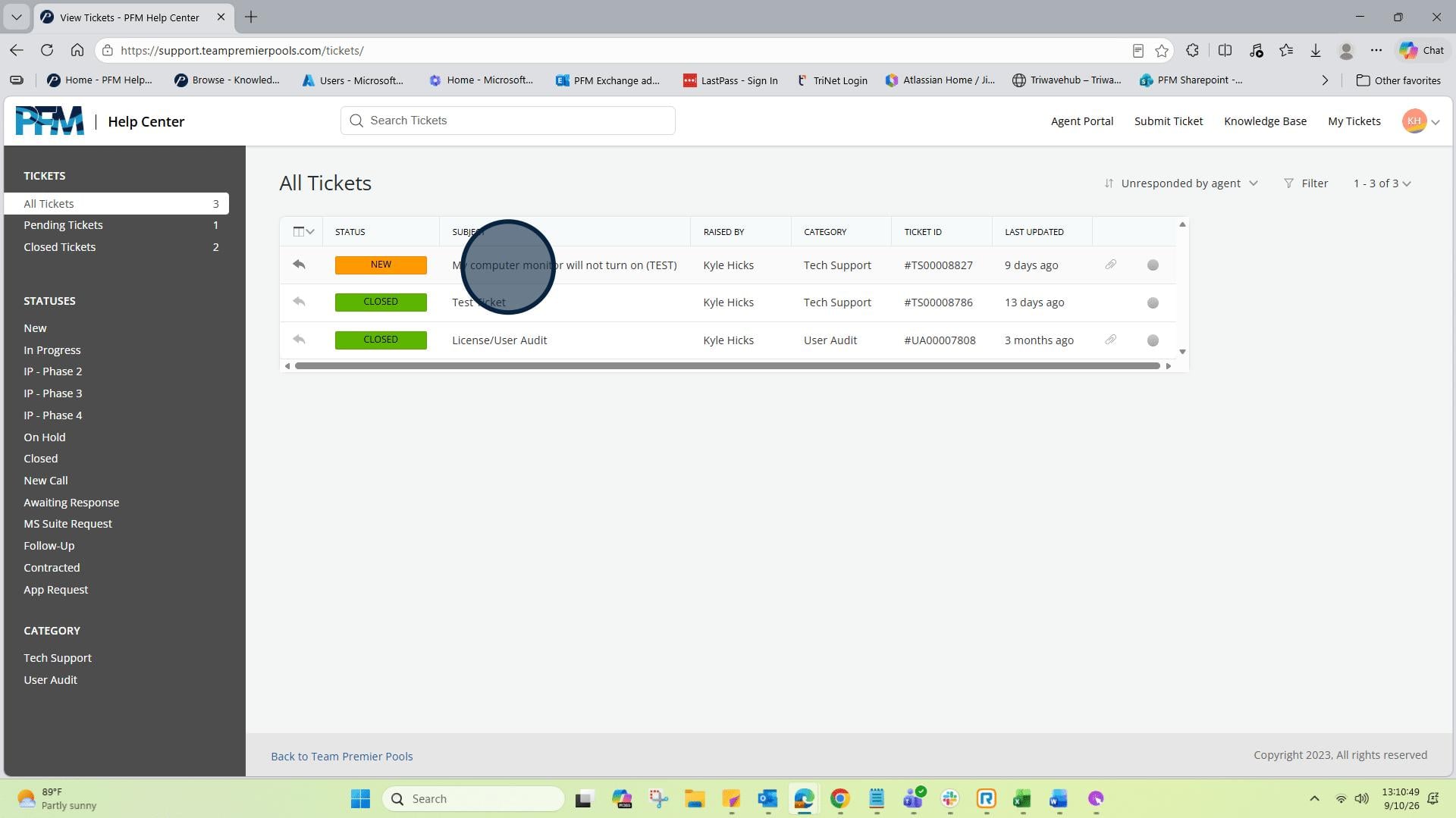Expand 'Unresponded by agent' sort dropdown

(x=1181, y=183)
